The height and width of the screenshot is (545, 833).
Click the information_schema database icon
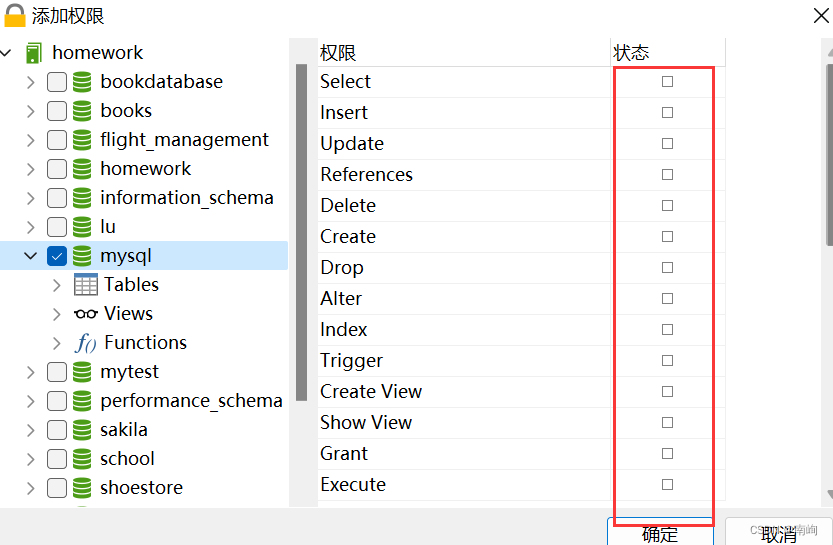pyautogui.click(x=82, y=198)
